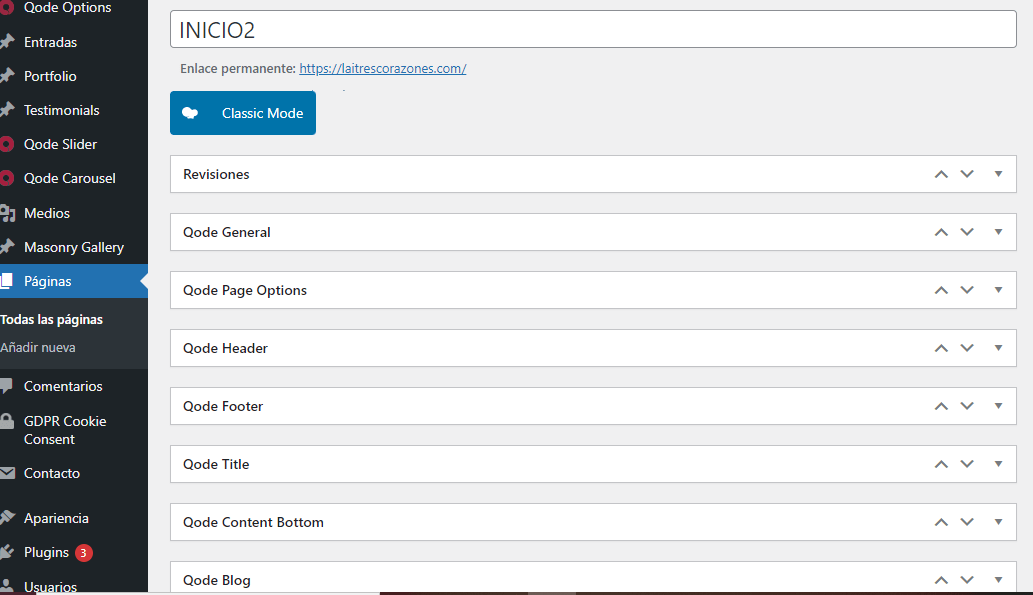
Task: Open the laitrescorazones.com permalink
Action: [x=383, y=69]
